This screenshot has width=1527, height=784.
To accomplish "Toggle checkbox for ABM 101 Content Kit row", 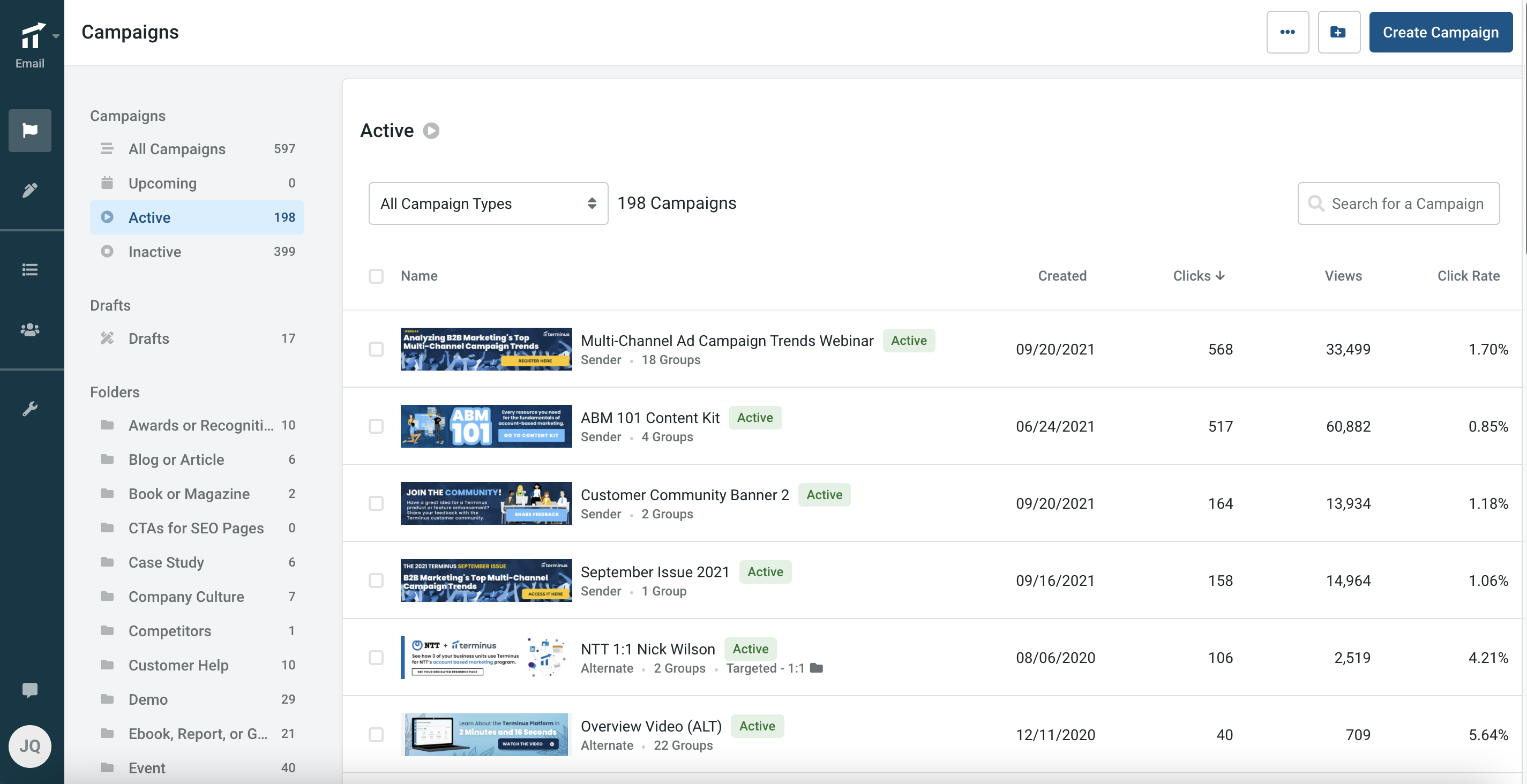I will click(x=376, y=425).
